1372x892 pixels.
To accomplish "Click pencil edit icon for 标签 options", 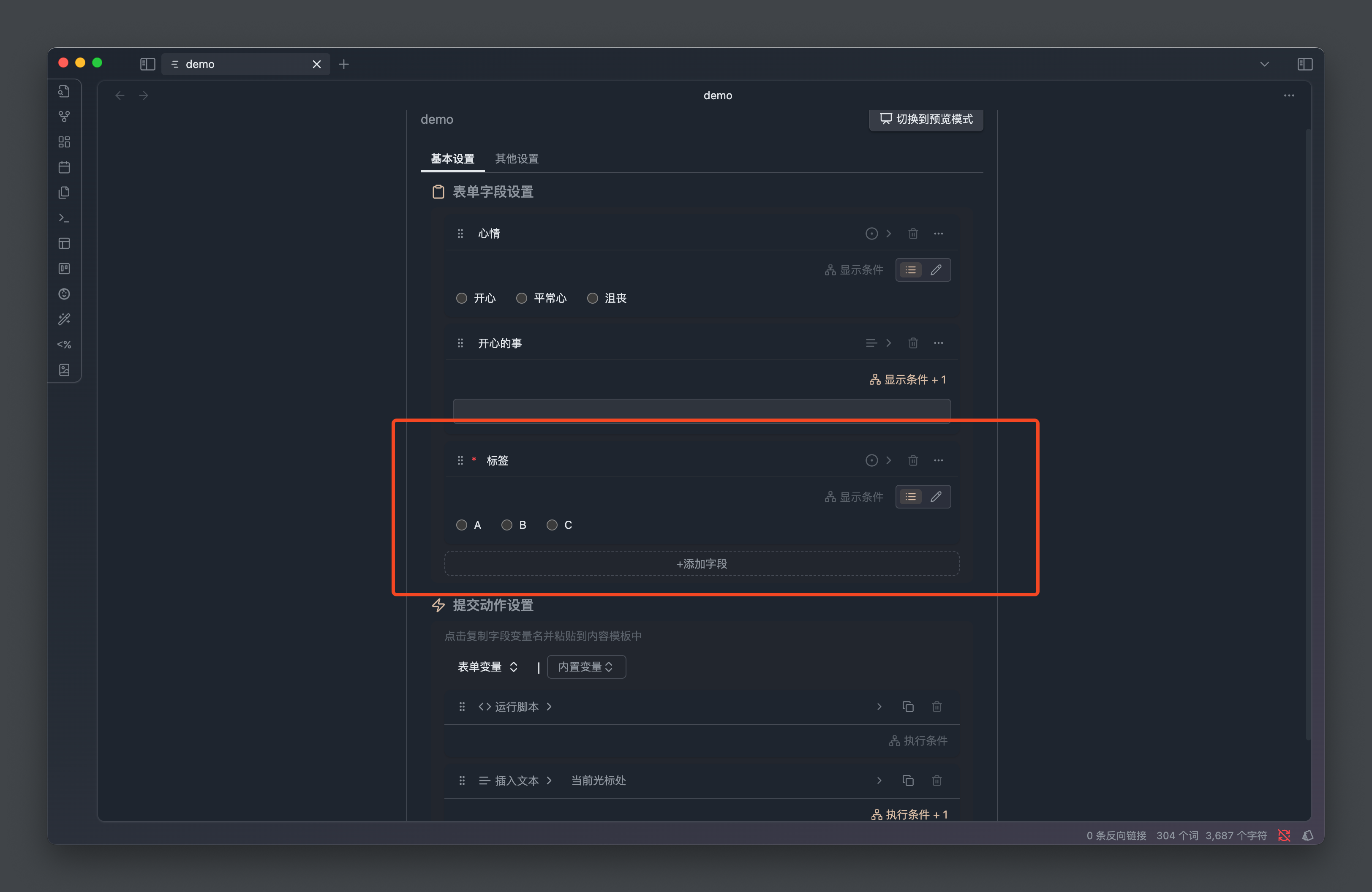I will click(936, 497).
